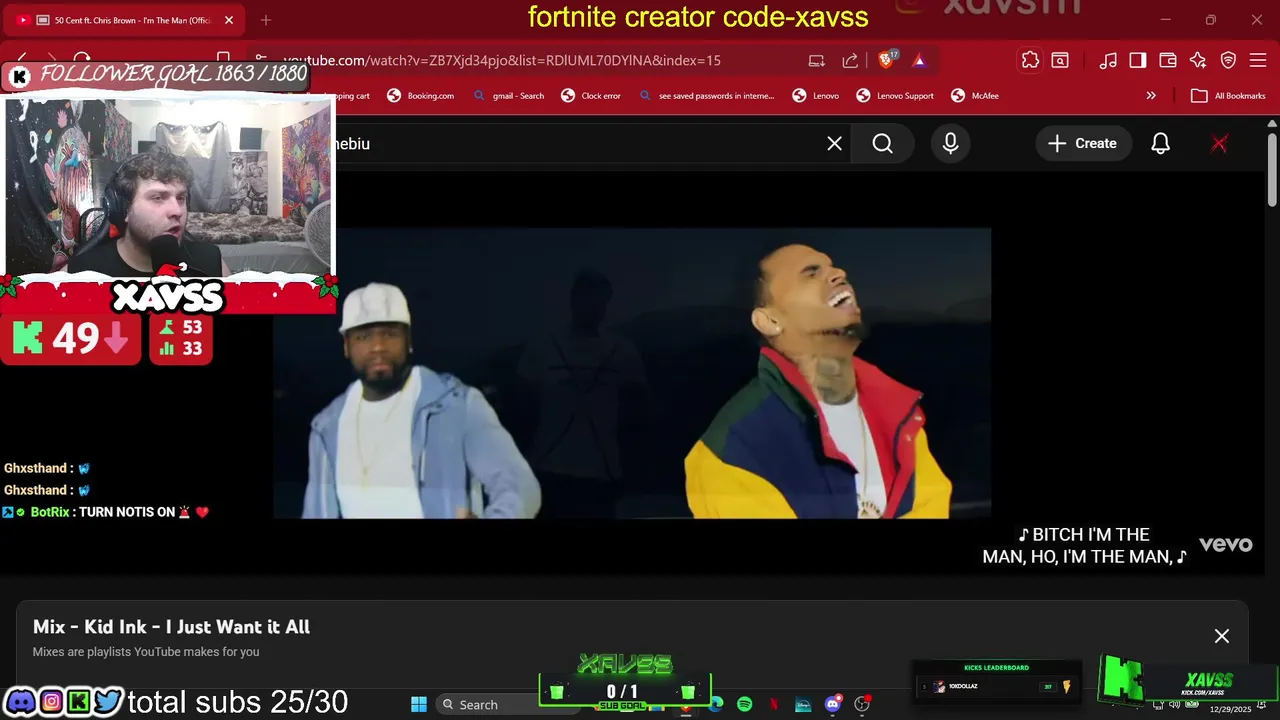Open the Booking.com bookmark
Screen dimensions: 1280x720
[421, 96]
